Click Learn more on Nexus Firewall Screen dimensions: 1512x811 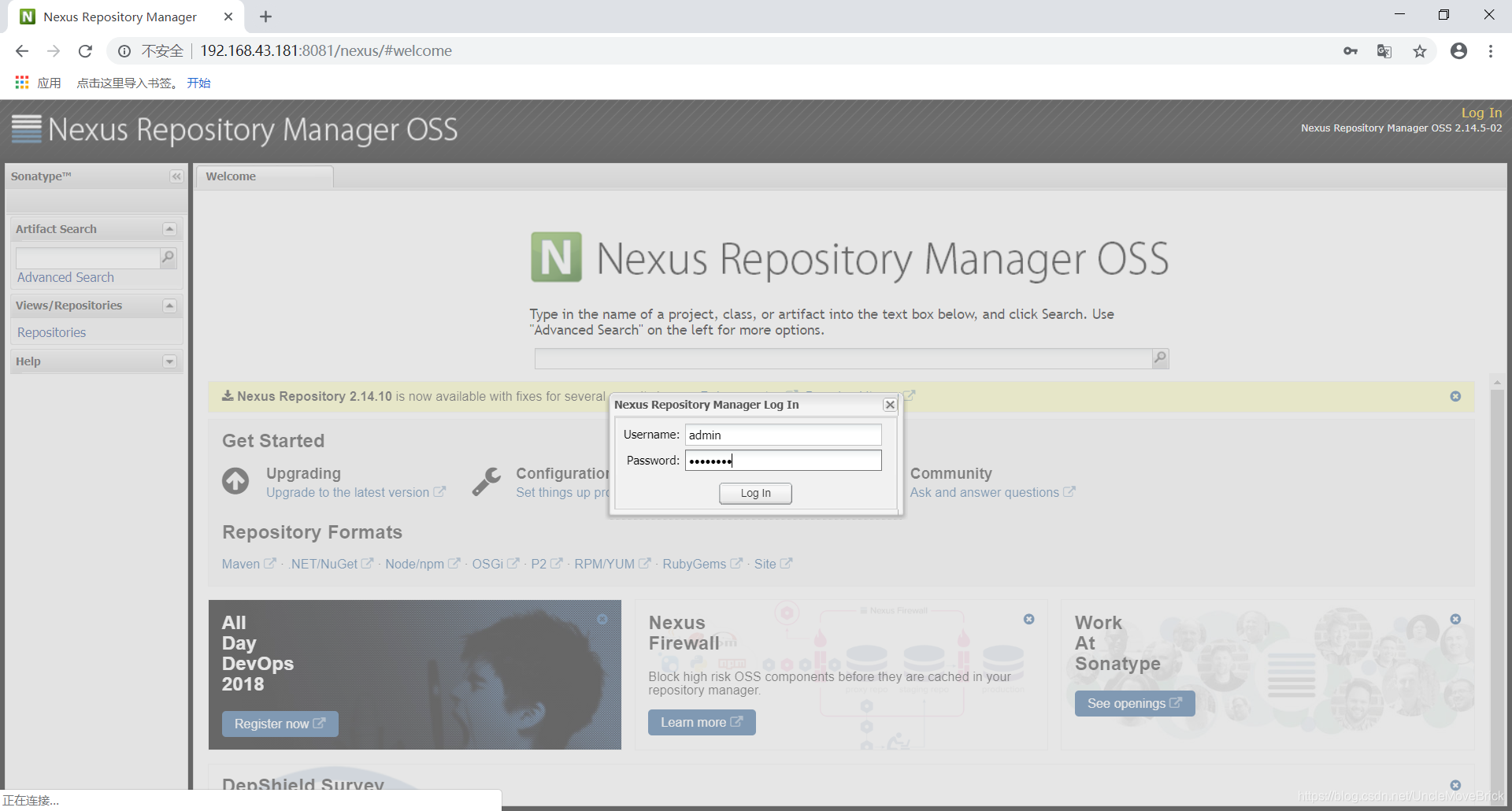pyautogui.click(x=702, y=722)
